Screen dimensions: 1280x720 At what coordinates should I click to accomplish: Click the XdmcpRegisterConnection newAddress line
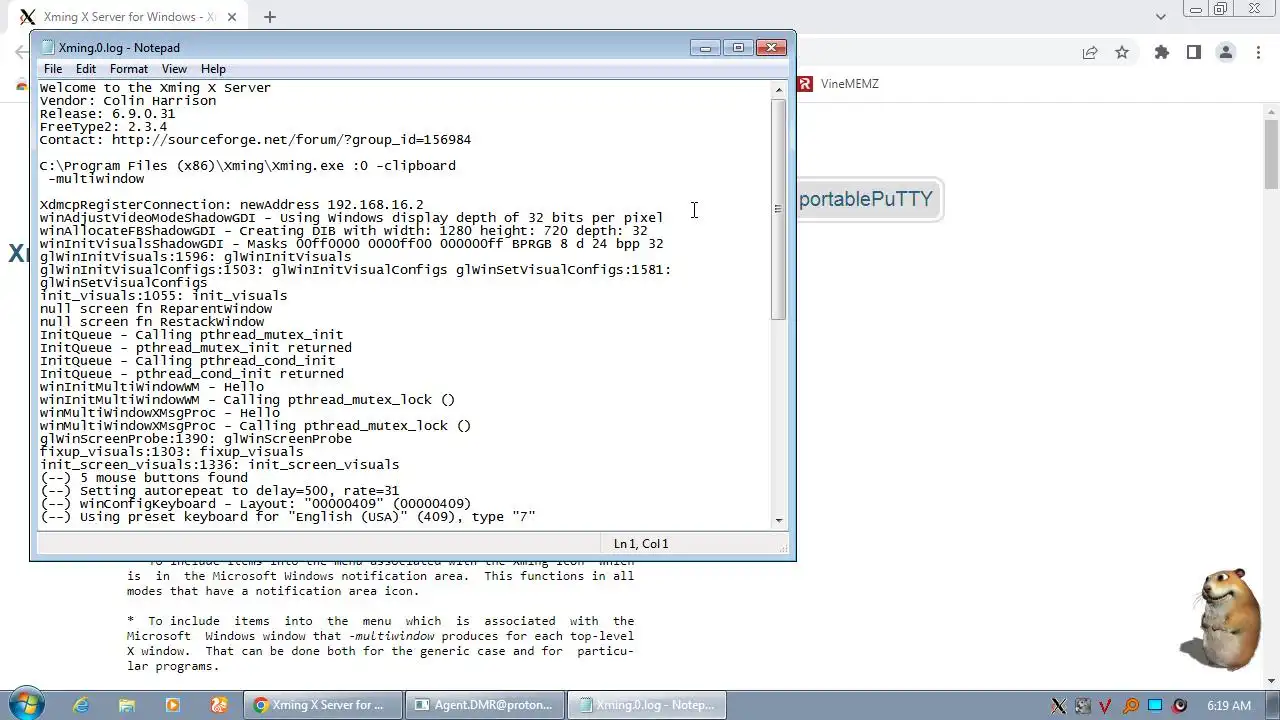point(232,205)
